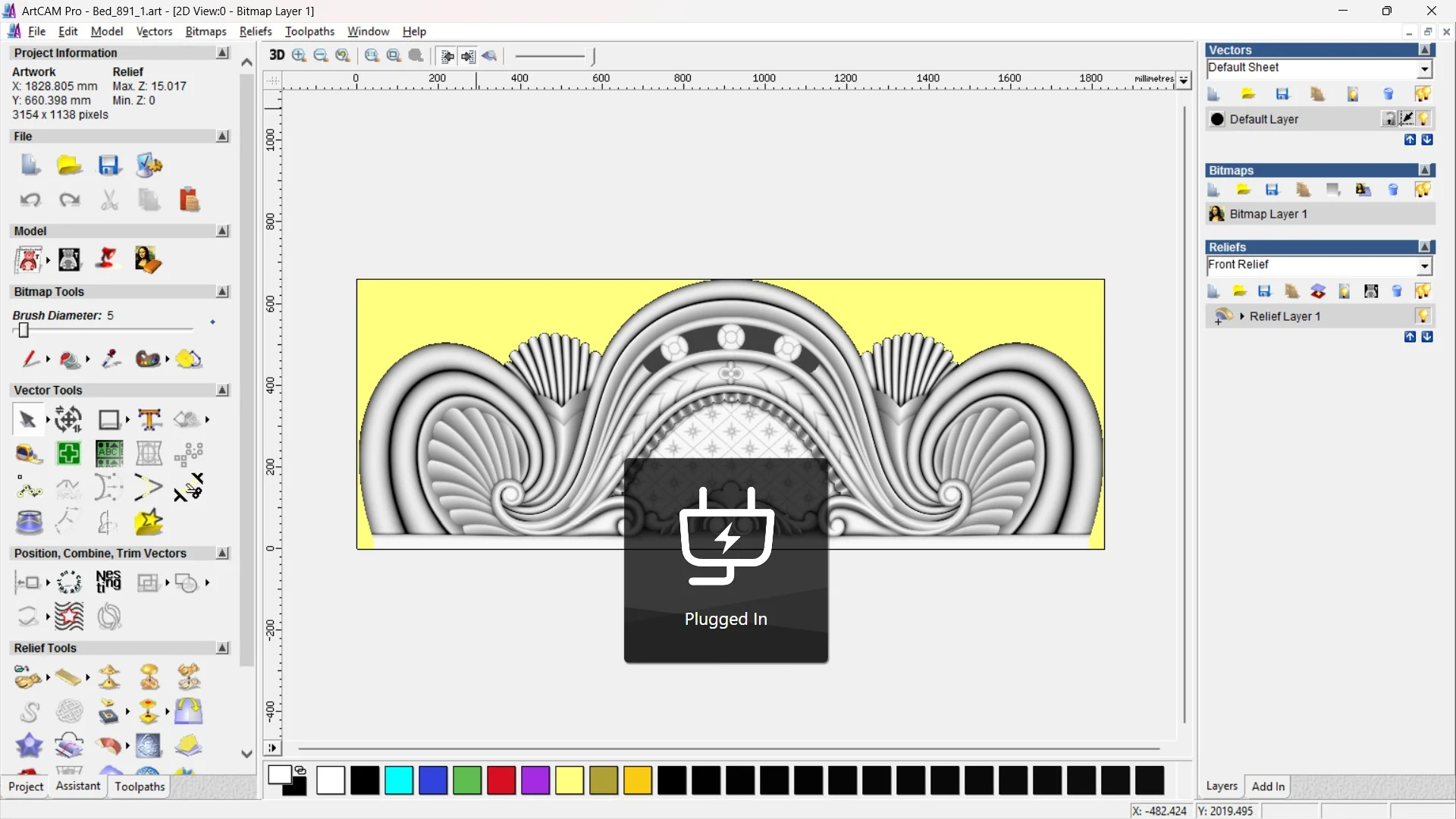Collapse the Bitmap Tools panel section
Viewport: 1456px width, 819px height.
pos(222,291)
